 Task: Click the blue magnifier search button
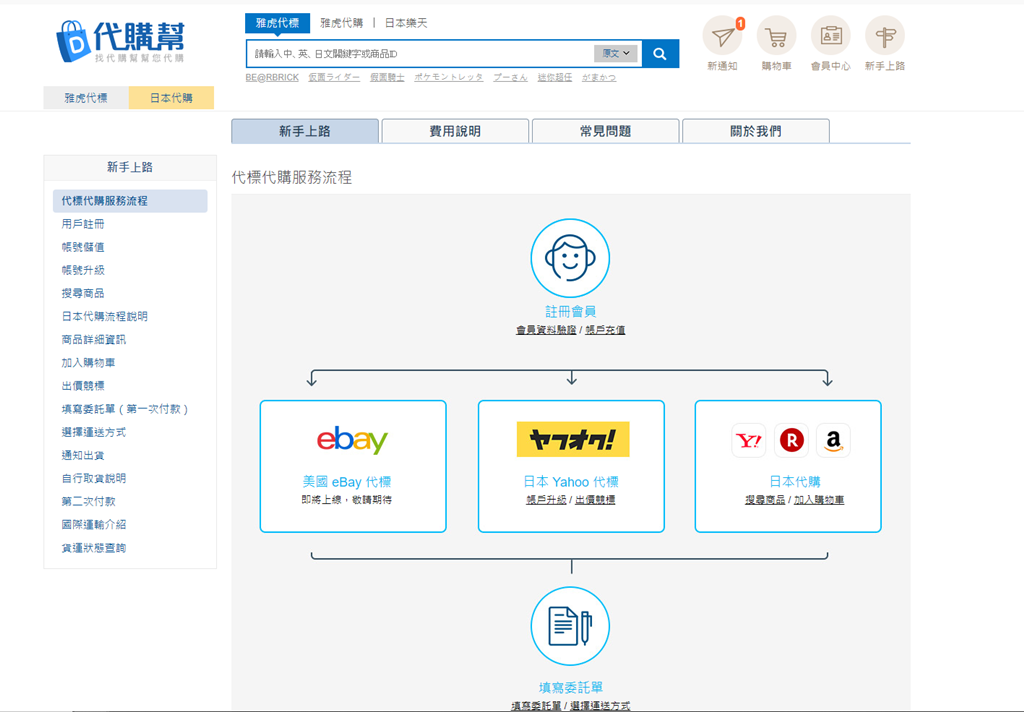(660, 54)
